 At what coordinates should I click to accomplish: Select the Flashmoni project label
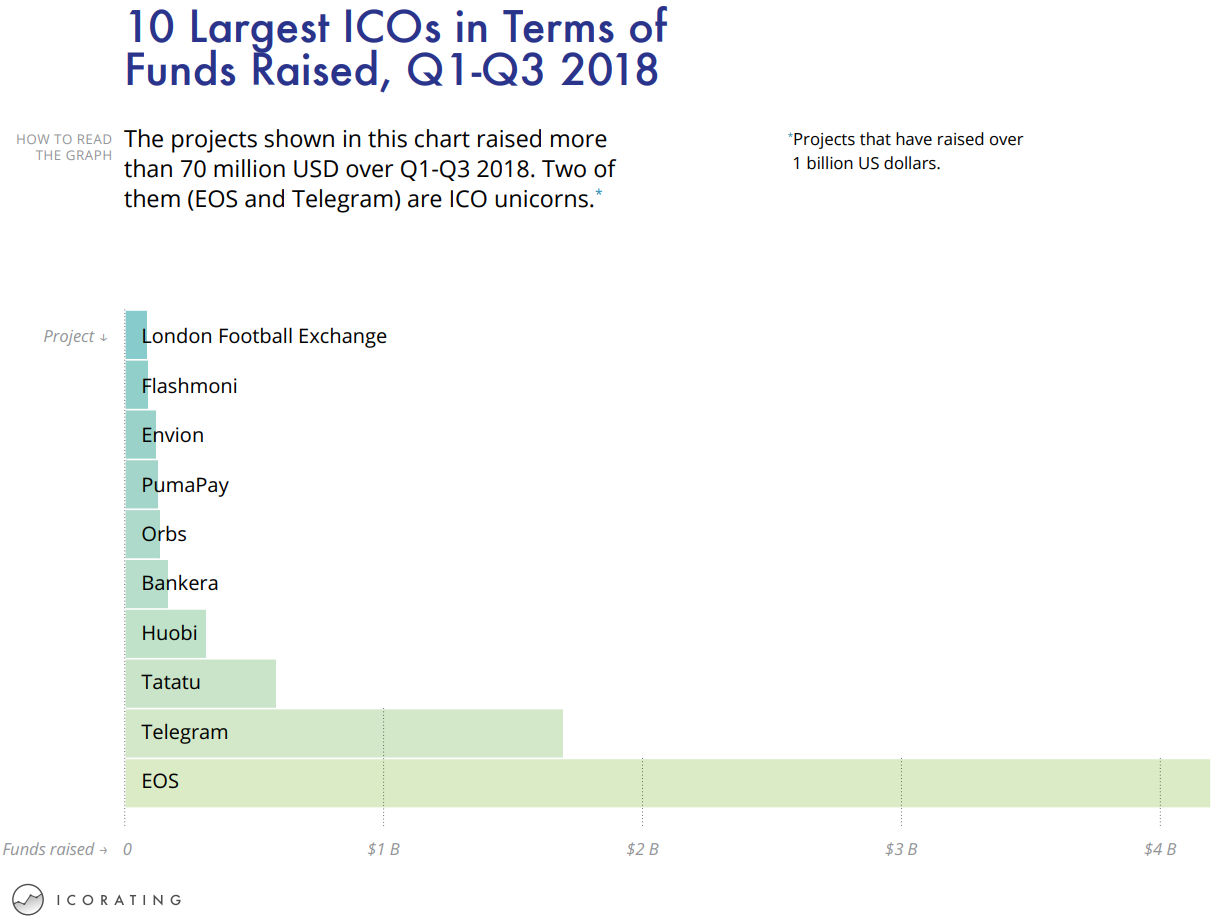pyautogui.click(x=190, y=386)
